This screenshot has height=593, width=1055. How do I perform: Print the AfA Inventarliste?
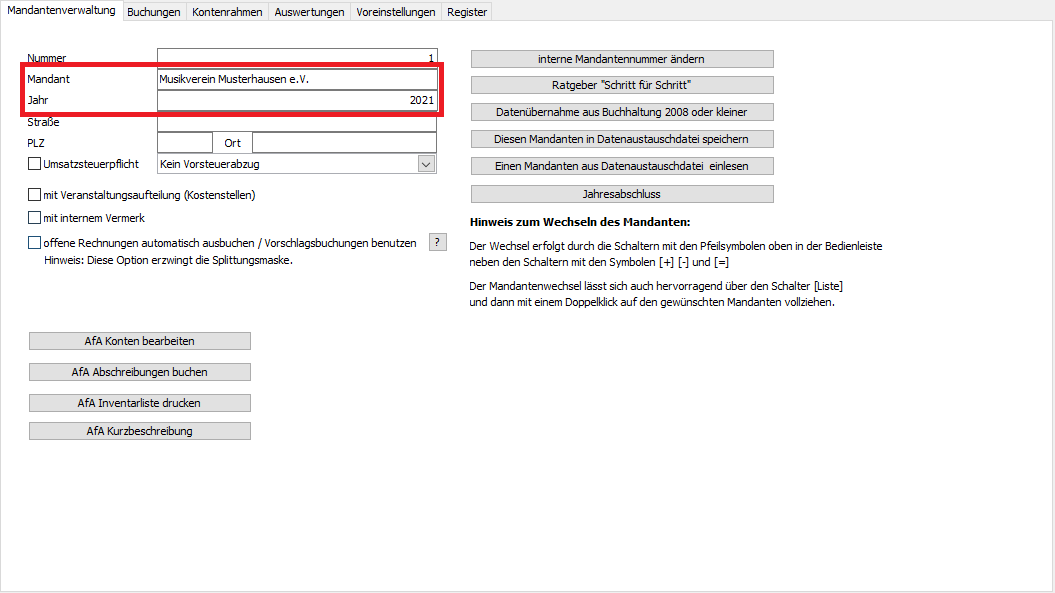[x=139, y=403]
